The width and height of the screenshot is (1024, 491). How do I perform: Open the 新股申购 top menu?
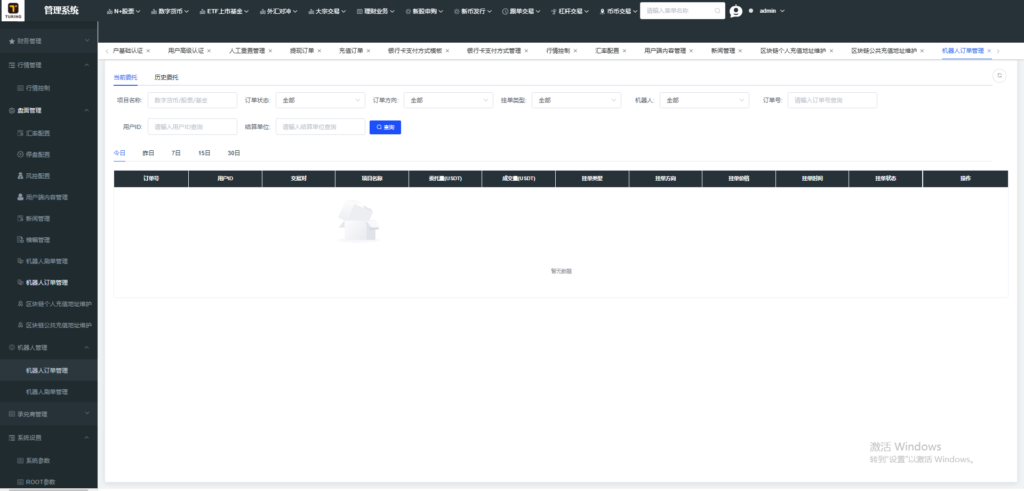(424, 11)
